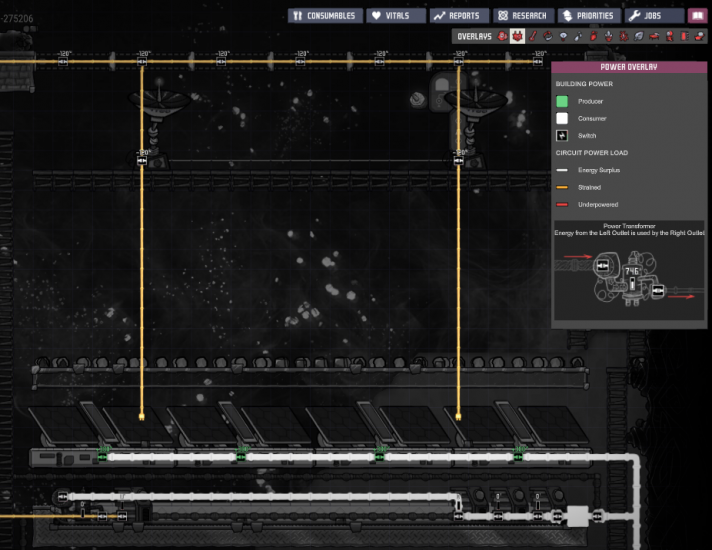Image resolution: width=712 pixels, height=550 pixels.
Task: Open the Reports screen
Action: (459, 15)
